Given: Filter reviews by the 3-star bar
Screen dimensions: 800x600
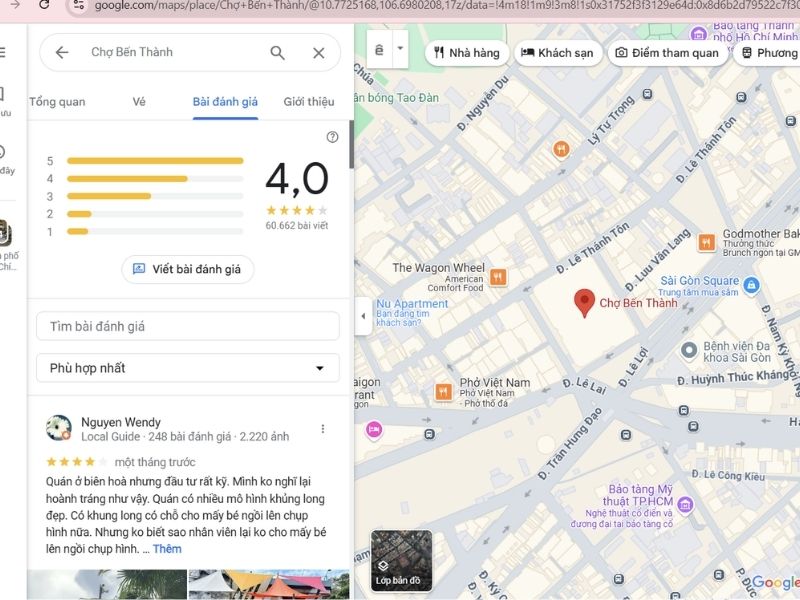Looking at the screenshot, I should (x=155, y=196).
